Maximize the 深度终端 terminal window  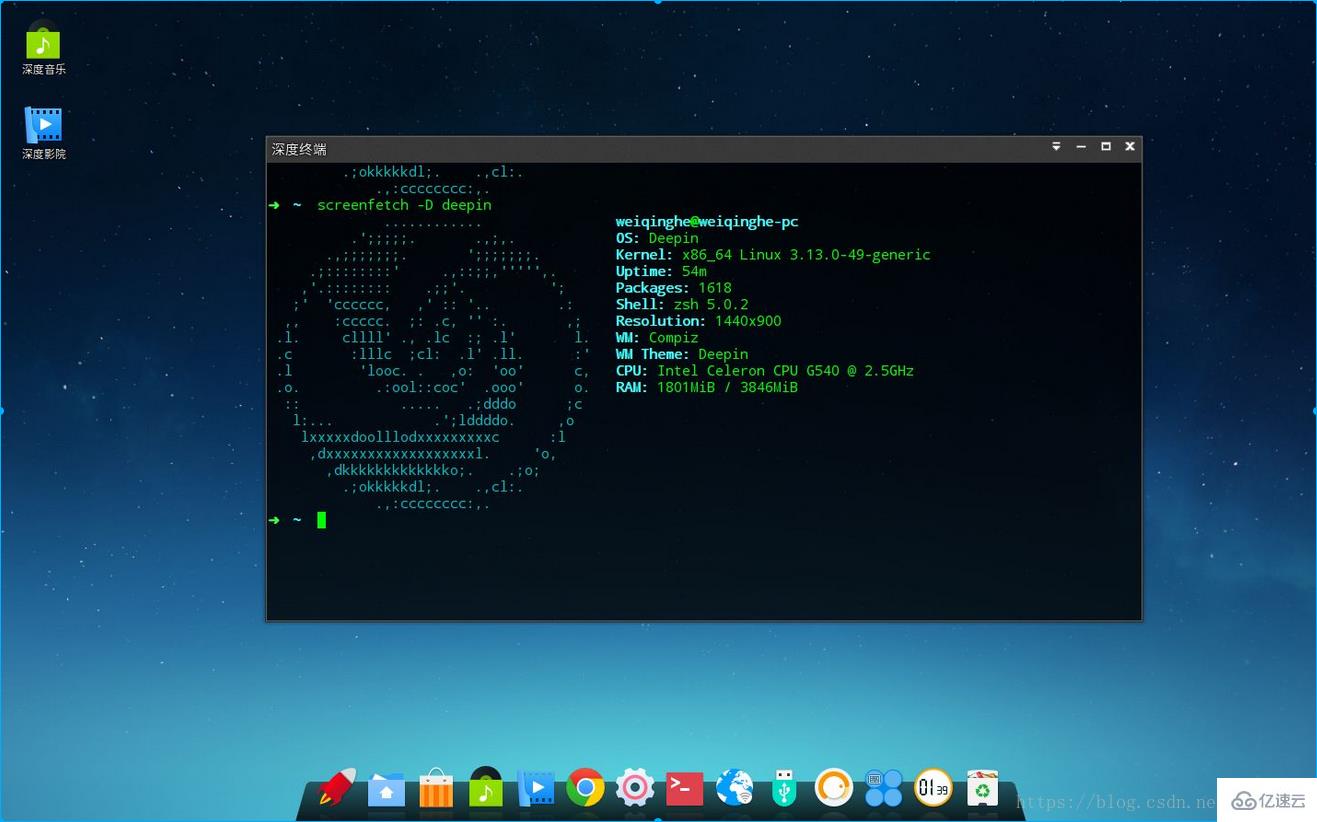coord(1106,147)
